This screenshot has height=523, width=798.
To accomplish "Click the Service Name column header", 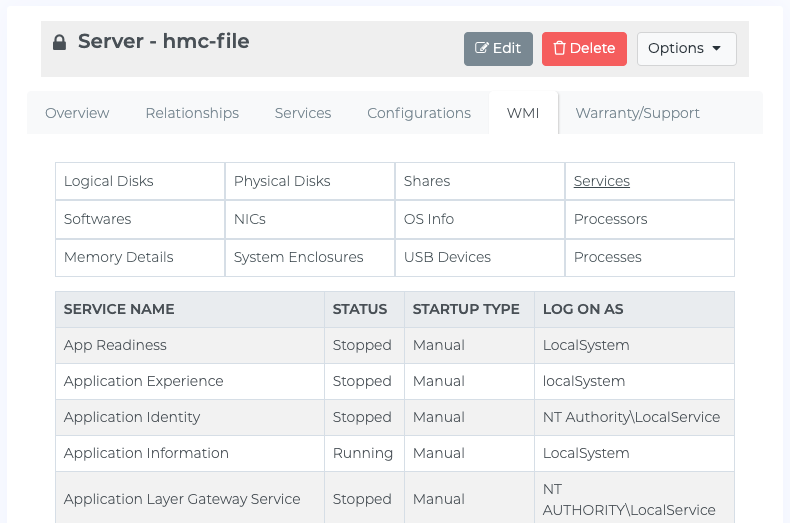I will coord(119,309).
